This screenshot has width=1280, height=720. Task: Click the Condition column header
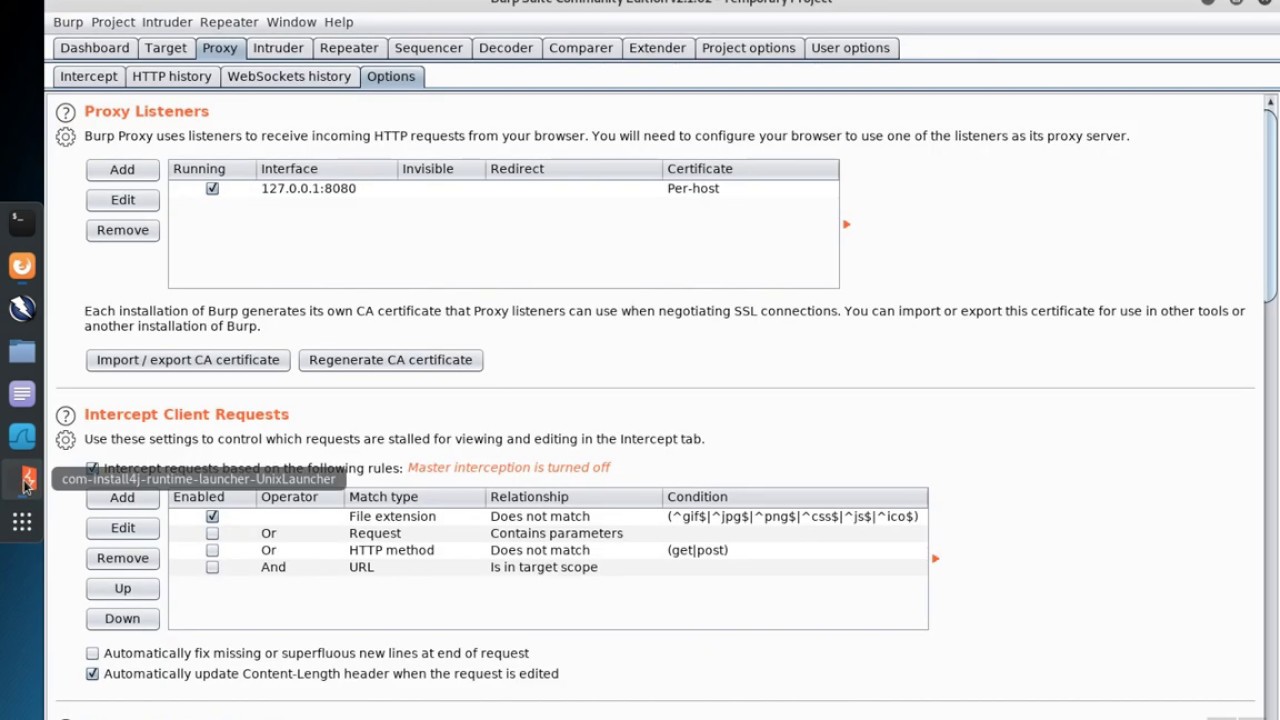795,497
